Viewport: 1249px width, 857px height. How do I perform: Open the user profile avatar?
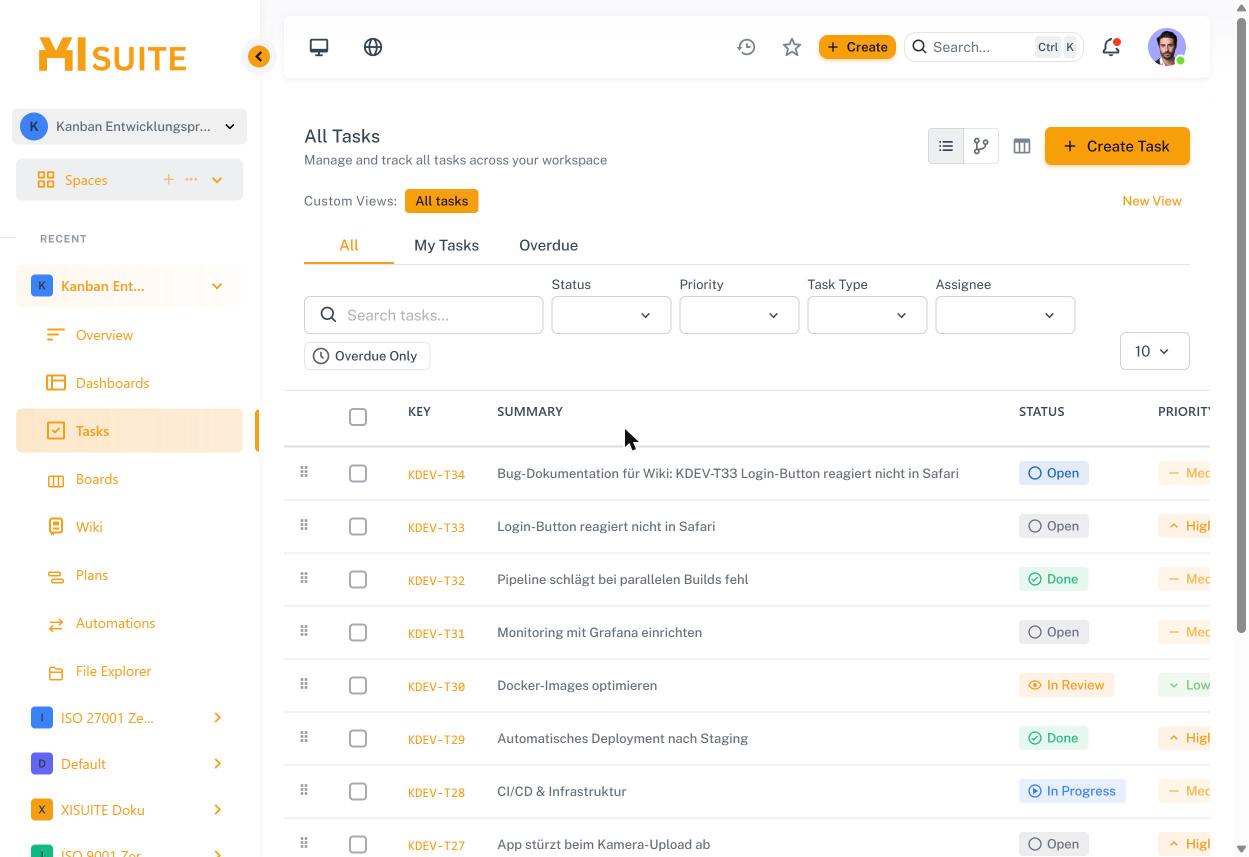1167,47
